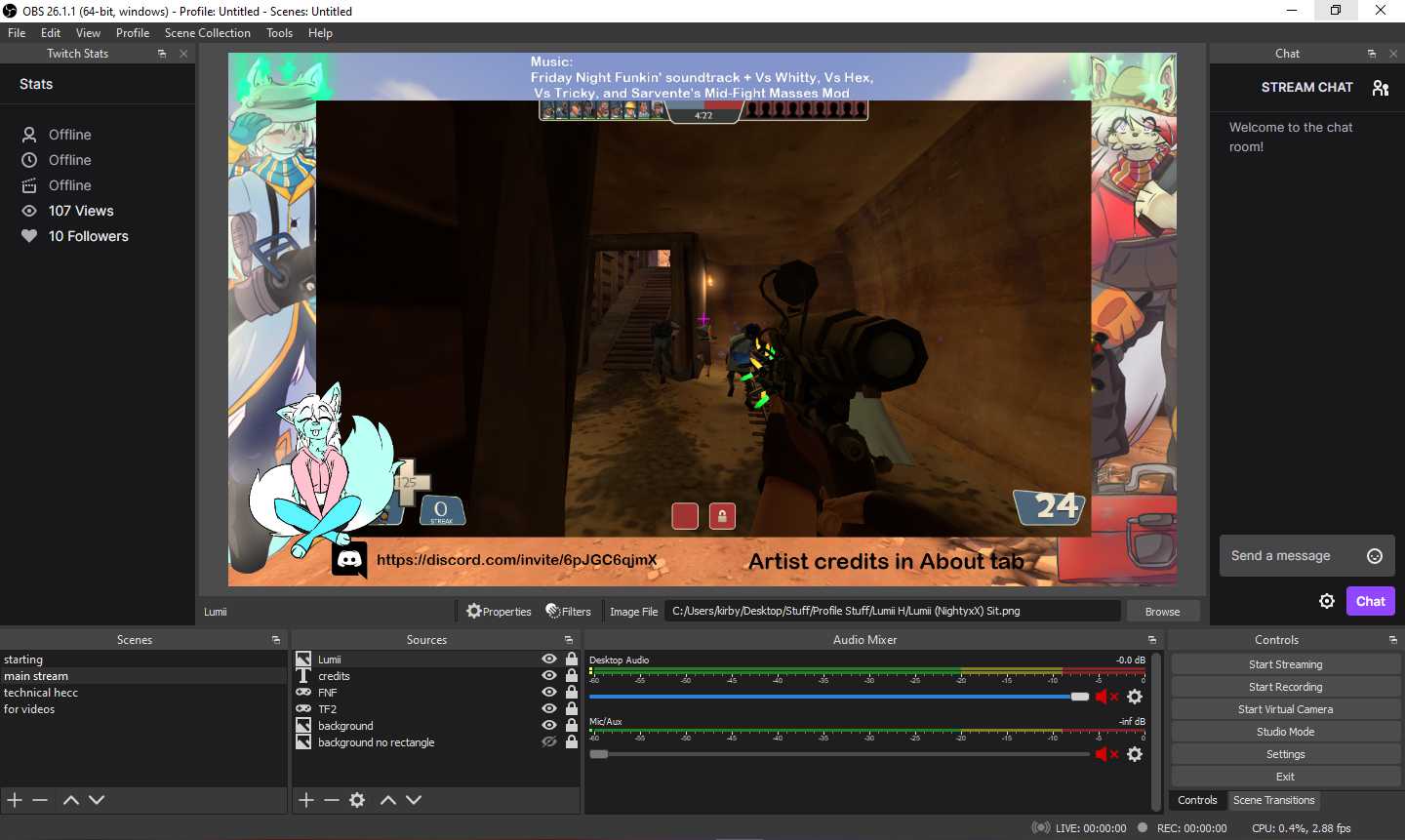This screenshot has height=840, width=1405.
Task: Show the background no rectangle source
Action: click(x=549, y=742)
